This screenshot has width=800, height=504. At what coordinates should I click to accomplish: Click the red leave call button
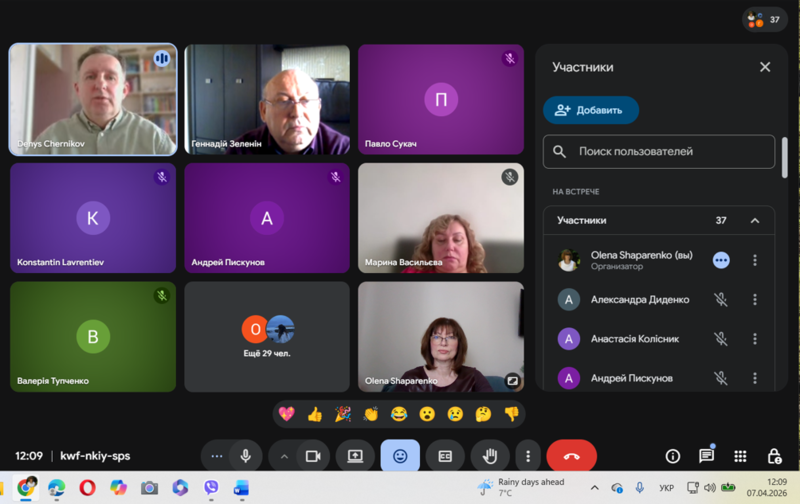tap(571, 456)
